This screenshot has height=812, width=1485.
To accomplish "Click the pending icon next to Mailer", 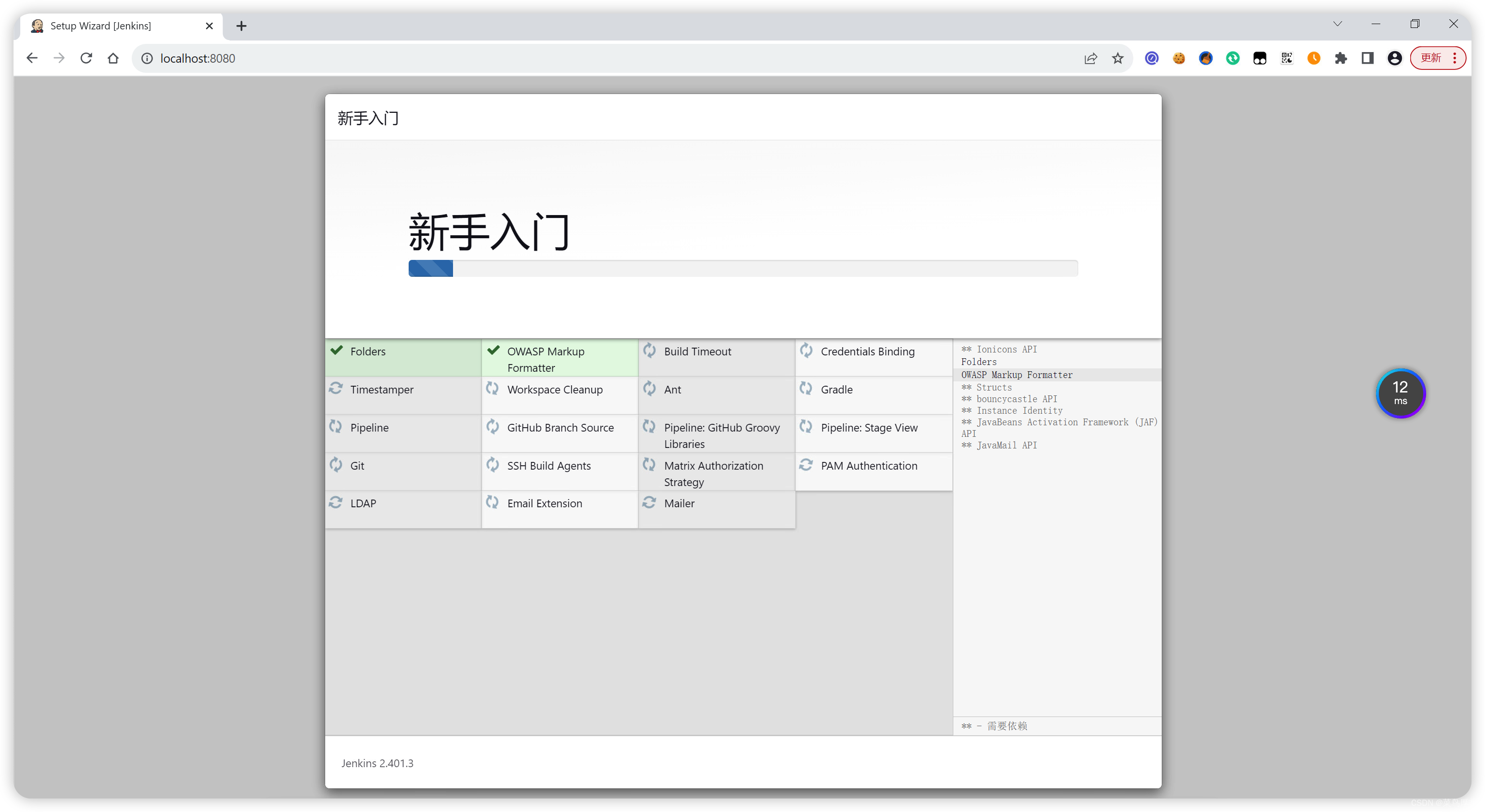I will (650, 502).
